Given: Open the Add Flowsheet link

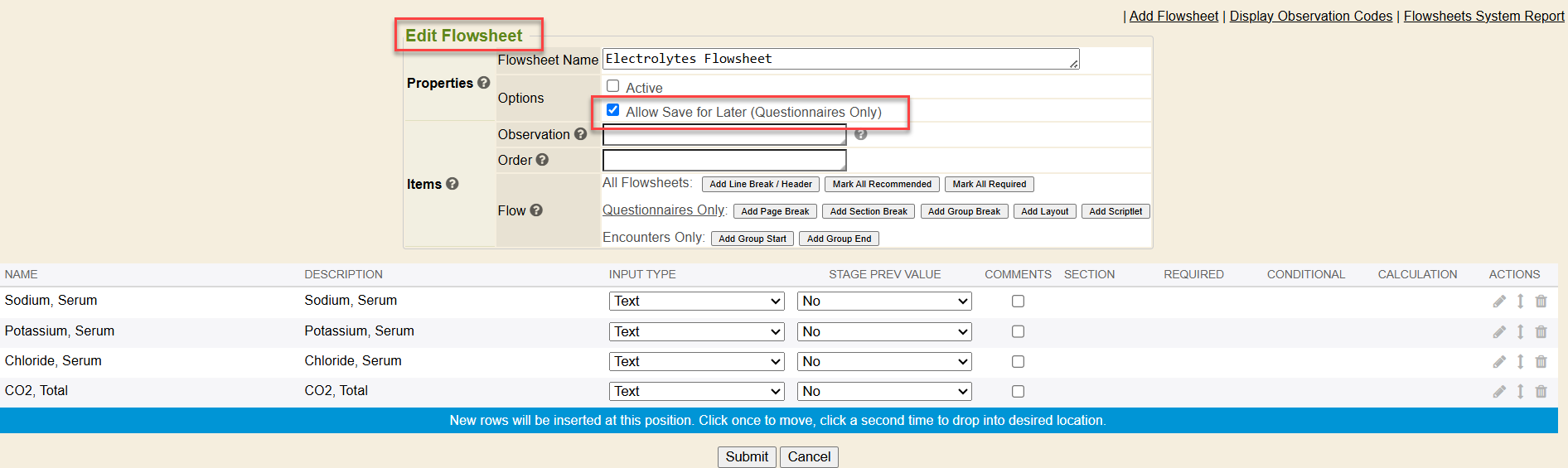Looking at the screenshot, I should point(1174,16).
